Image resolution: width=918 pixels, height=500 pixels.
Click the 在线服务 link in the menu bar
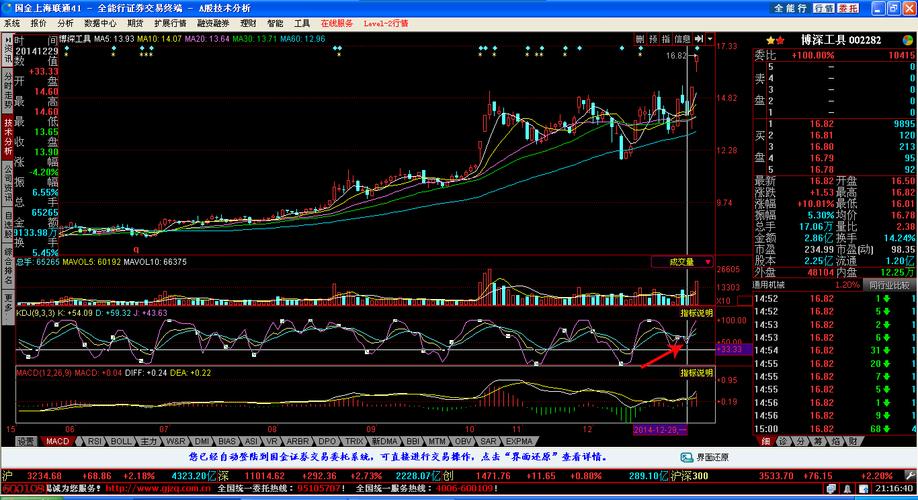tap(337, 22)
